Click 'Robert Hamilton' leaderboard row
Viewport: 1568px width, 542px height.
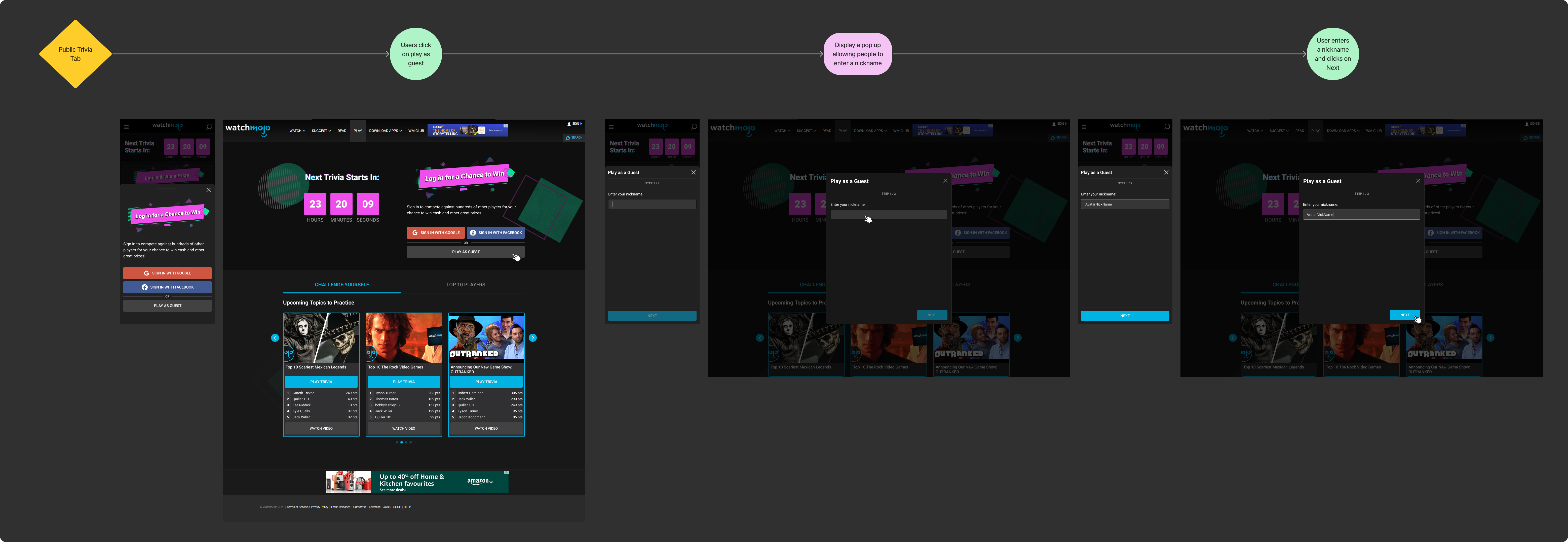click(486, 393)
